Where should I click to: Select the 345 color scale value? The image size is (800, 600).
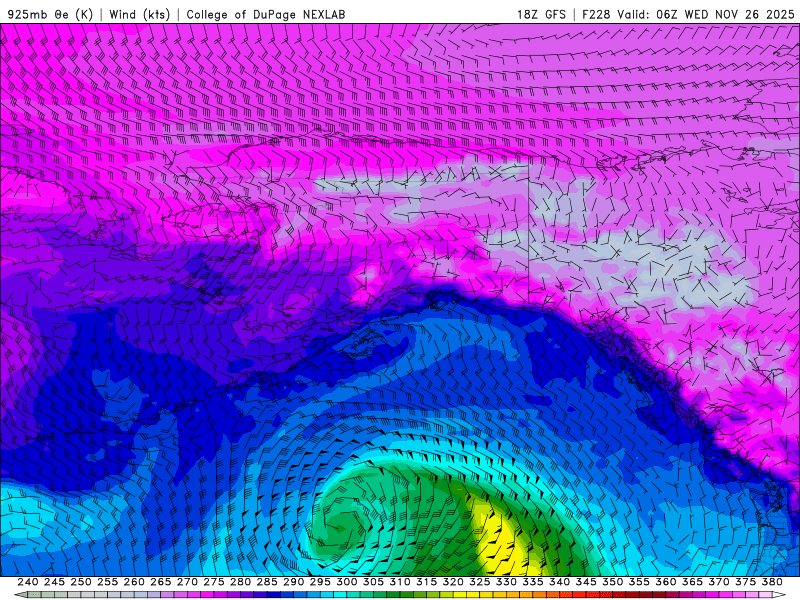coord(586,582)
